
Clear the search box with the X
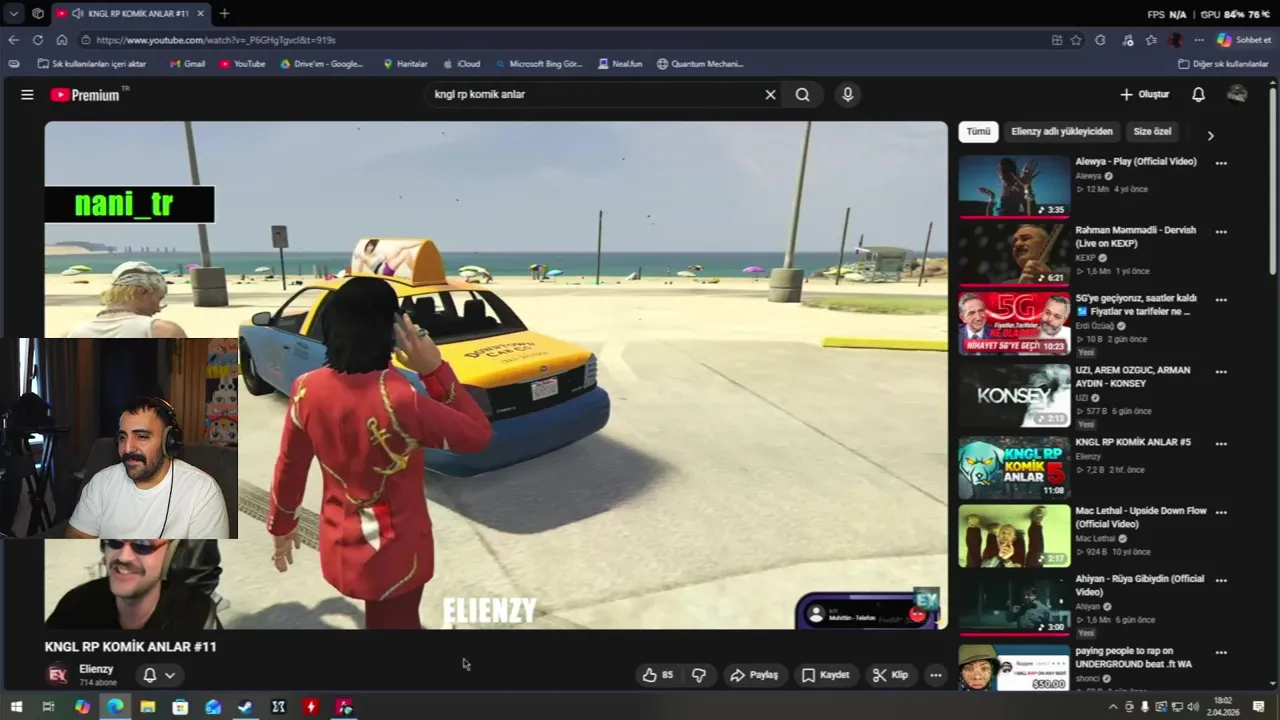pos(770,95)
